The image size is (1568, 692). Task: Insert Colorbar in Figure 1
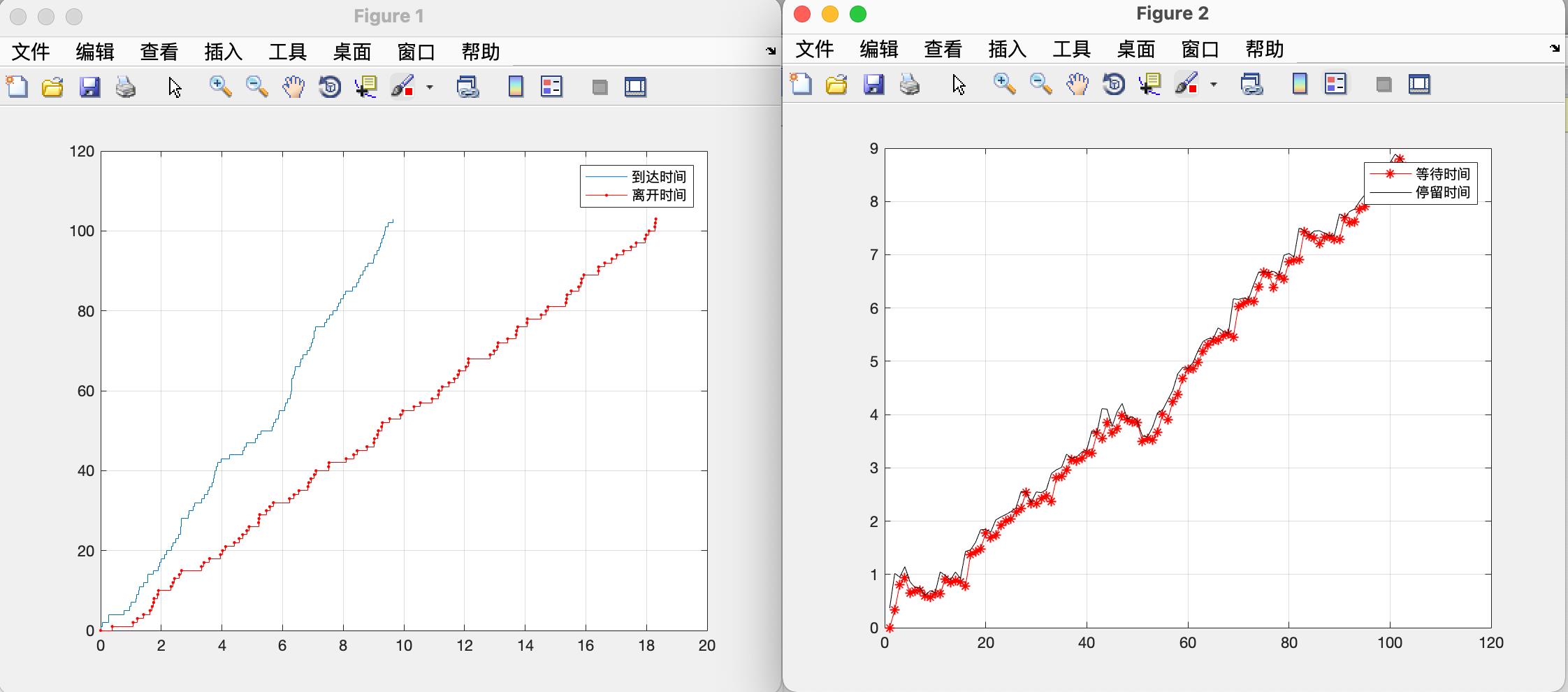(x=516, y=87)
